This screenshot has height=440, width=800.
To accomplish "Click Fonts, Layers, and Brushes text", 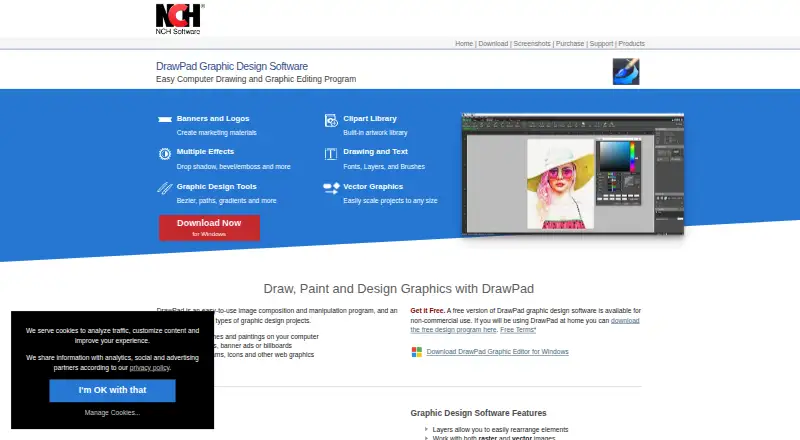I will (384, 167).
